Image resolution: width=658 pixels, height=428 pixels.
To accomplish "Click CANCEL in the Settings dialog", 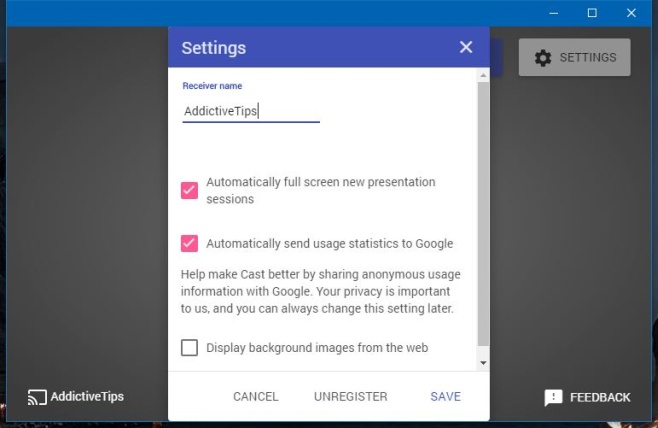I will tap(256, 397).
